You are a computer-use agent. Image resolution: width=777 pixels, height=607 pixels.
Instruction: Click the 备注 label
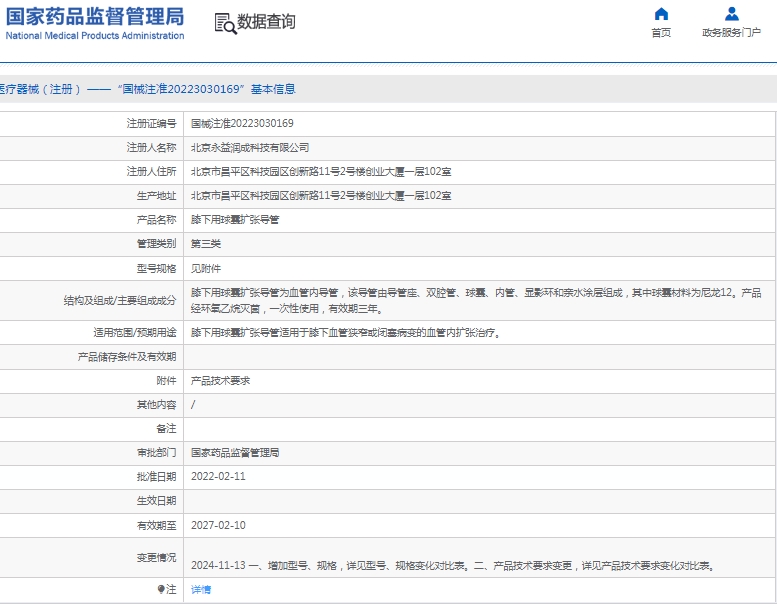point(166,429)
